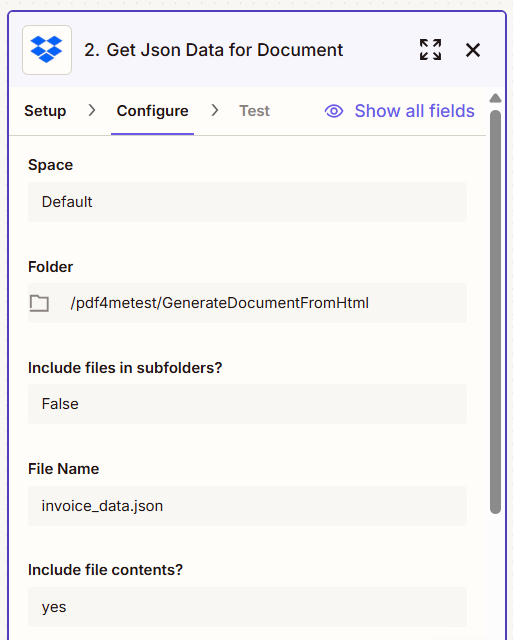This screenshot has width=513, height=640.
Task: Switch to the Setup tab
Action: tap(45, 111)
